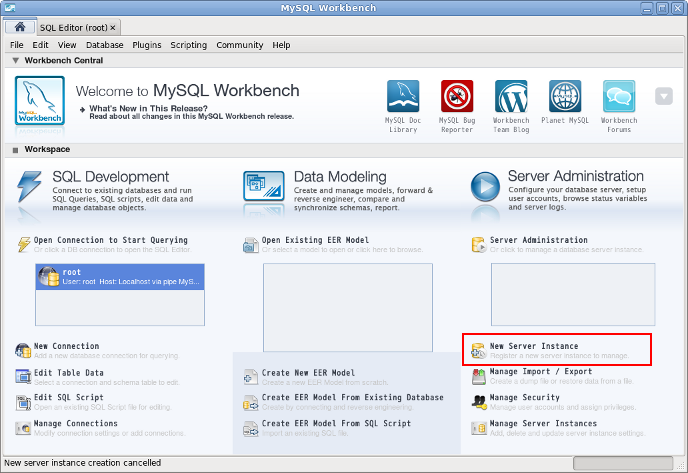This screenshot has width=688, height=473.
Task: Open Planet MySQL globe icon
Action: (565, 96)
